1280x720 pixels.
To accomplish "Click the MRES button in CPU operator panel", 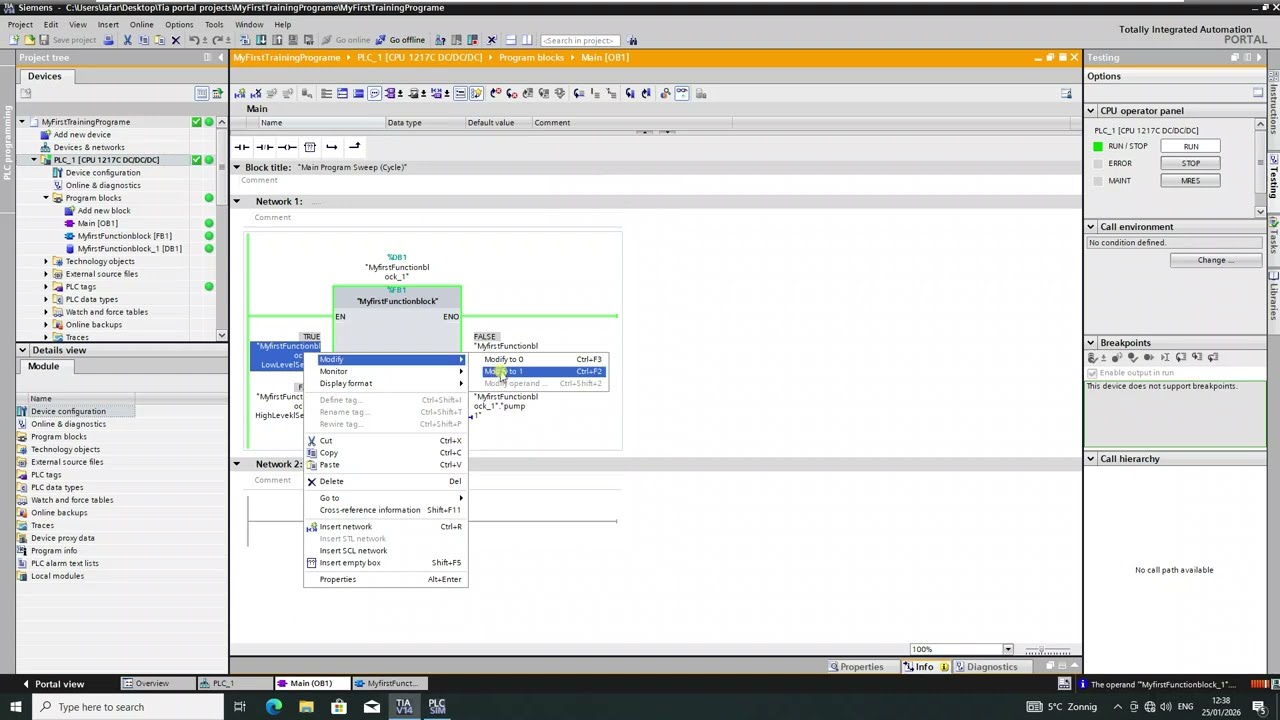I will coord(1191,181).
